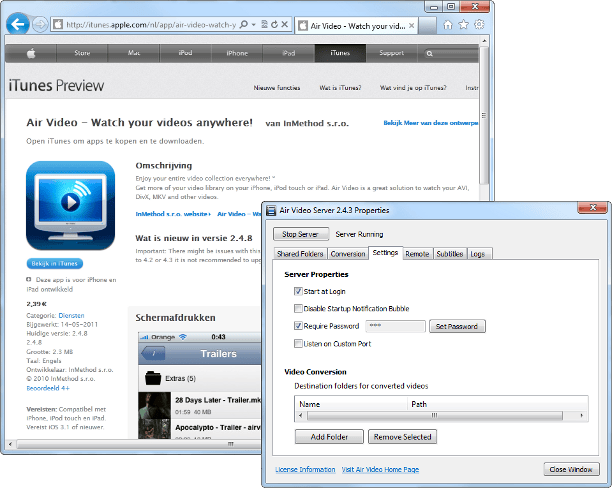Switch to Shared Folders tab

coord(300,254)
